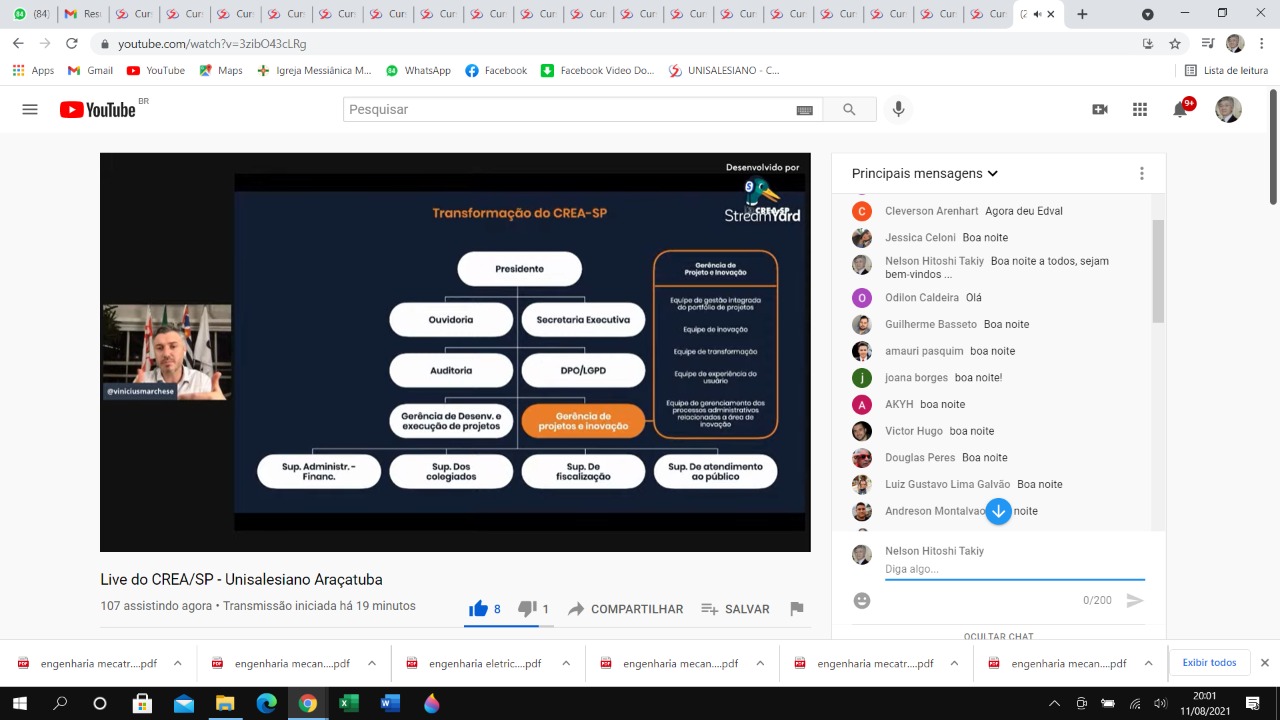
Task: Show all downloads with Exibir todos
Action: pos(1209,663)
